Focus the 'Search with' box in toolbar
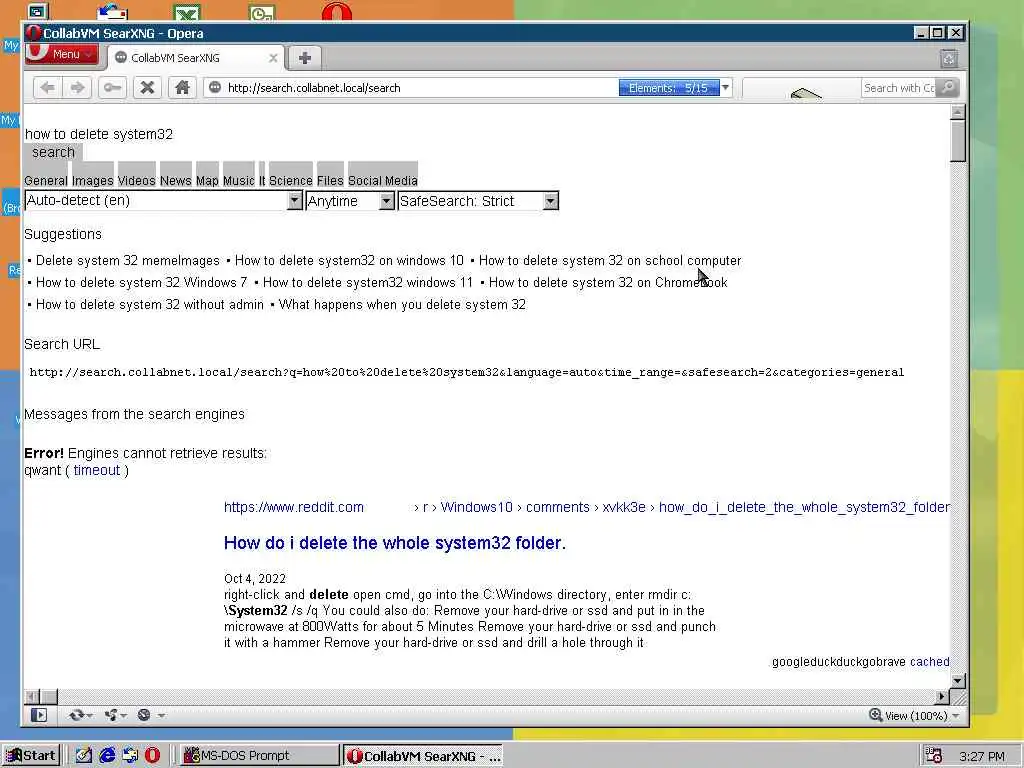Image resolution: width=1024 pixels, height=768 pixels. [899, 88]
